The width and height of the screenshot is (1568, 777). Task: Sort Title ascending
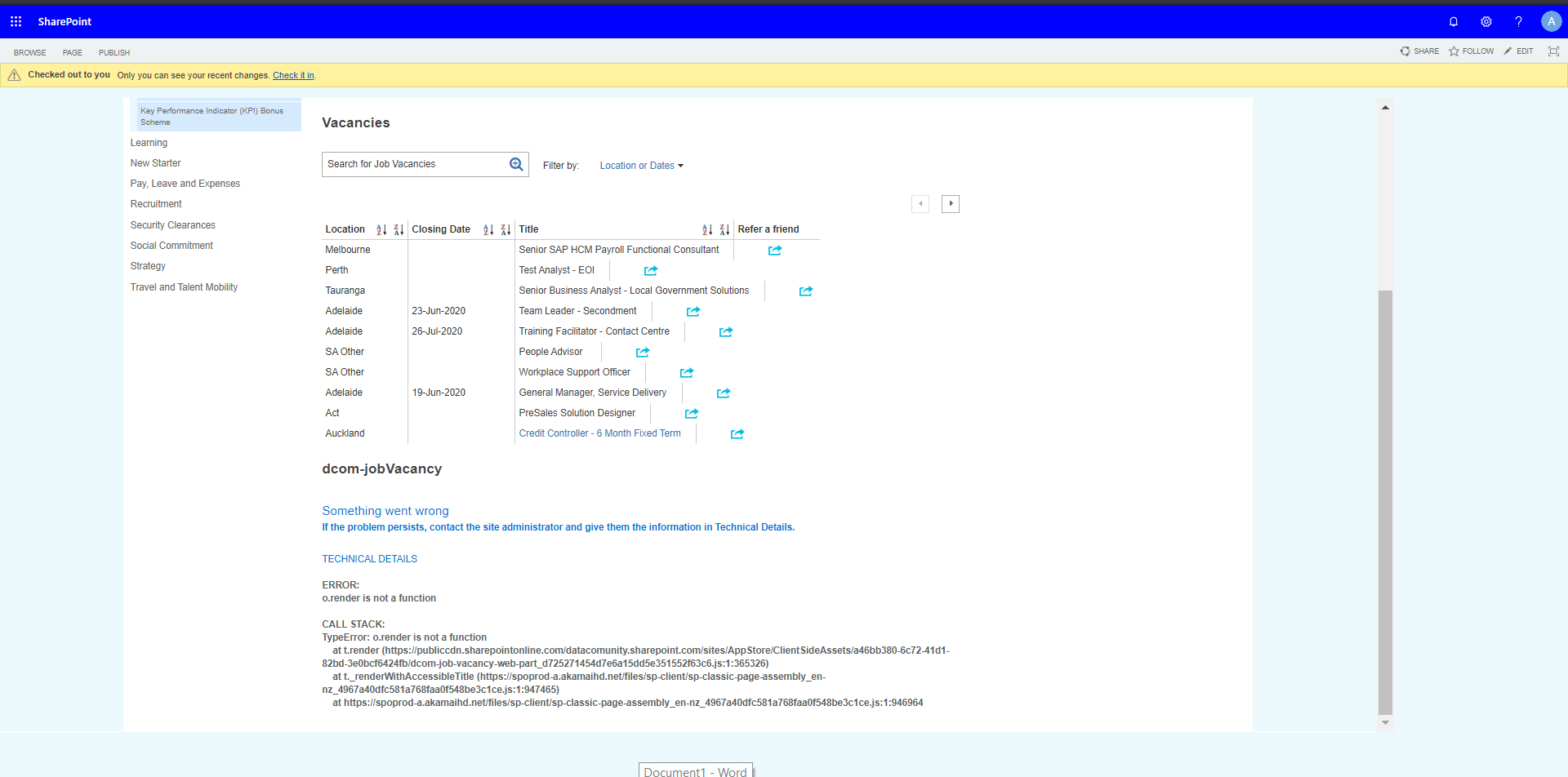(x=707, y=229)
